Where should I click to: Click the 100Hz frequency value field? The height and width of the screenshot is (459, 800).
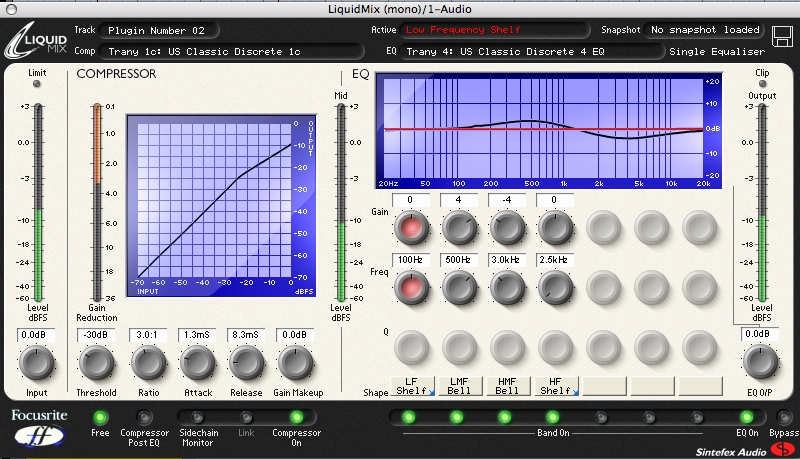pos(411,260)
